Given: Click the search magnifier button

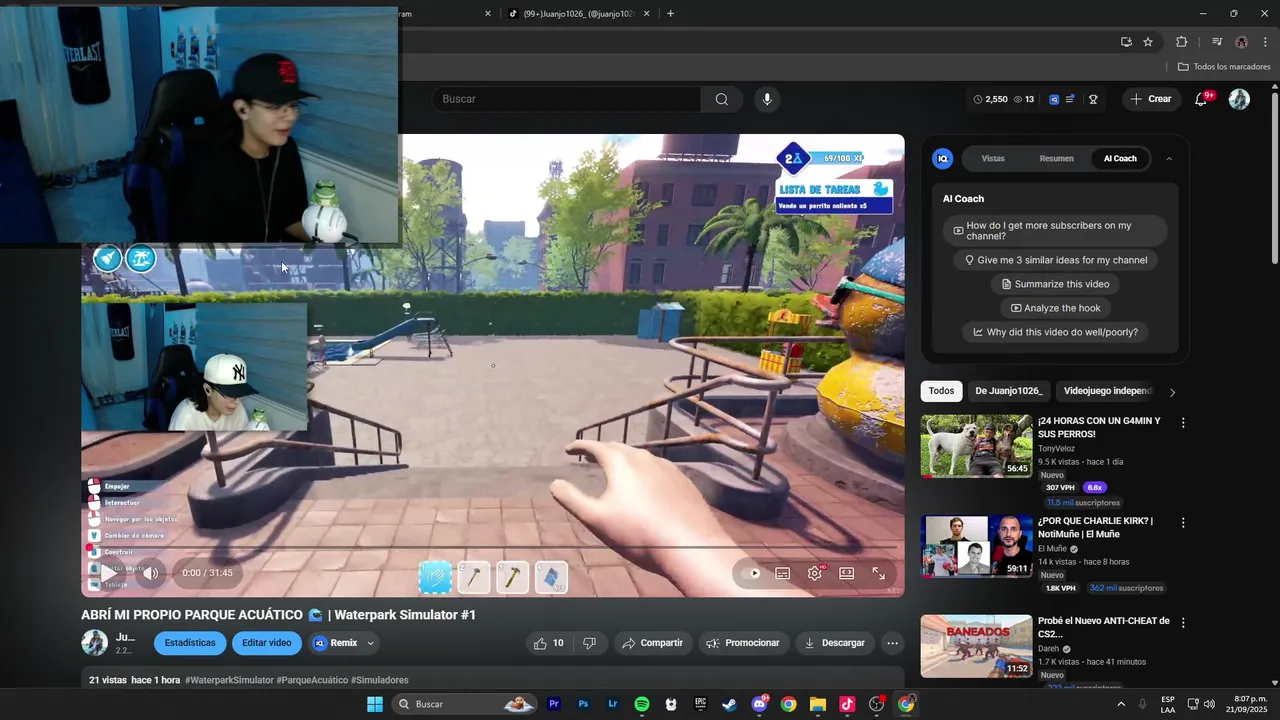Looking at the screenshot, I should [722, 99].
